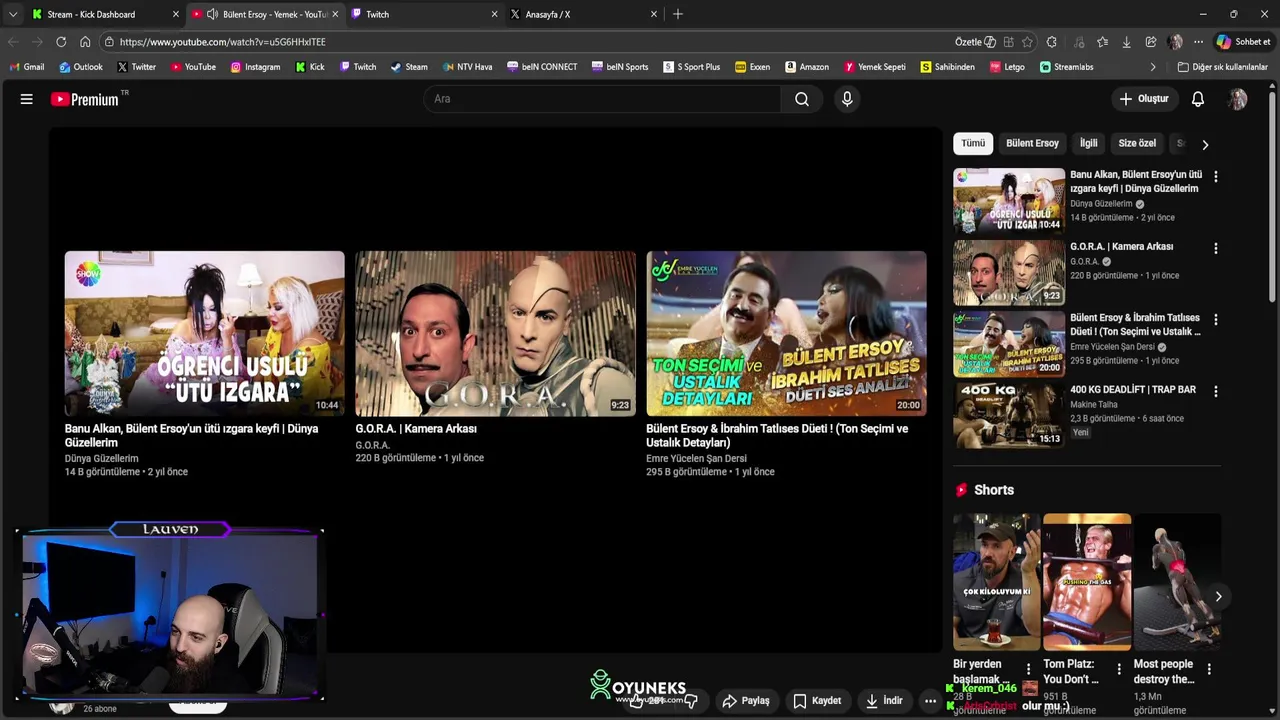Type in the Ara search box
This screenshot has width=1280, height=720.
pyautogui.click(x=602, y=99)
